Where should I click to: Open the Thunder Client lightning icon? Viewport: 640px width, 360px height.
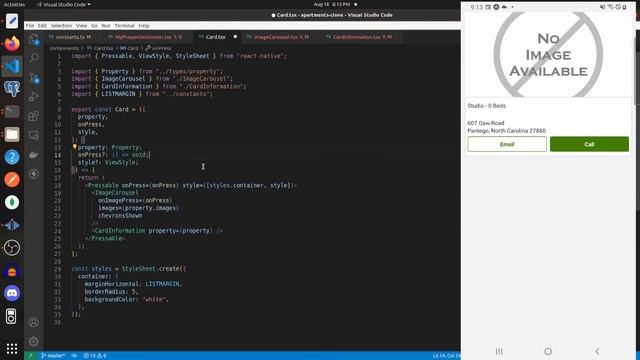click(x=34, y=174)
